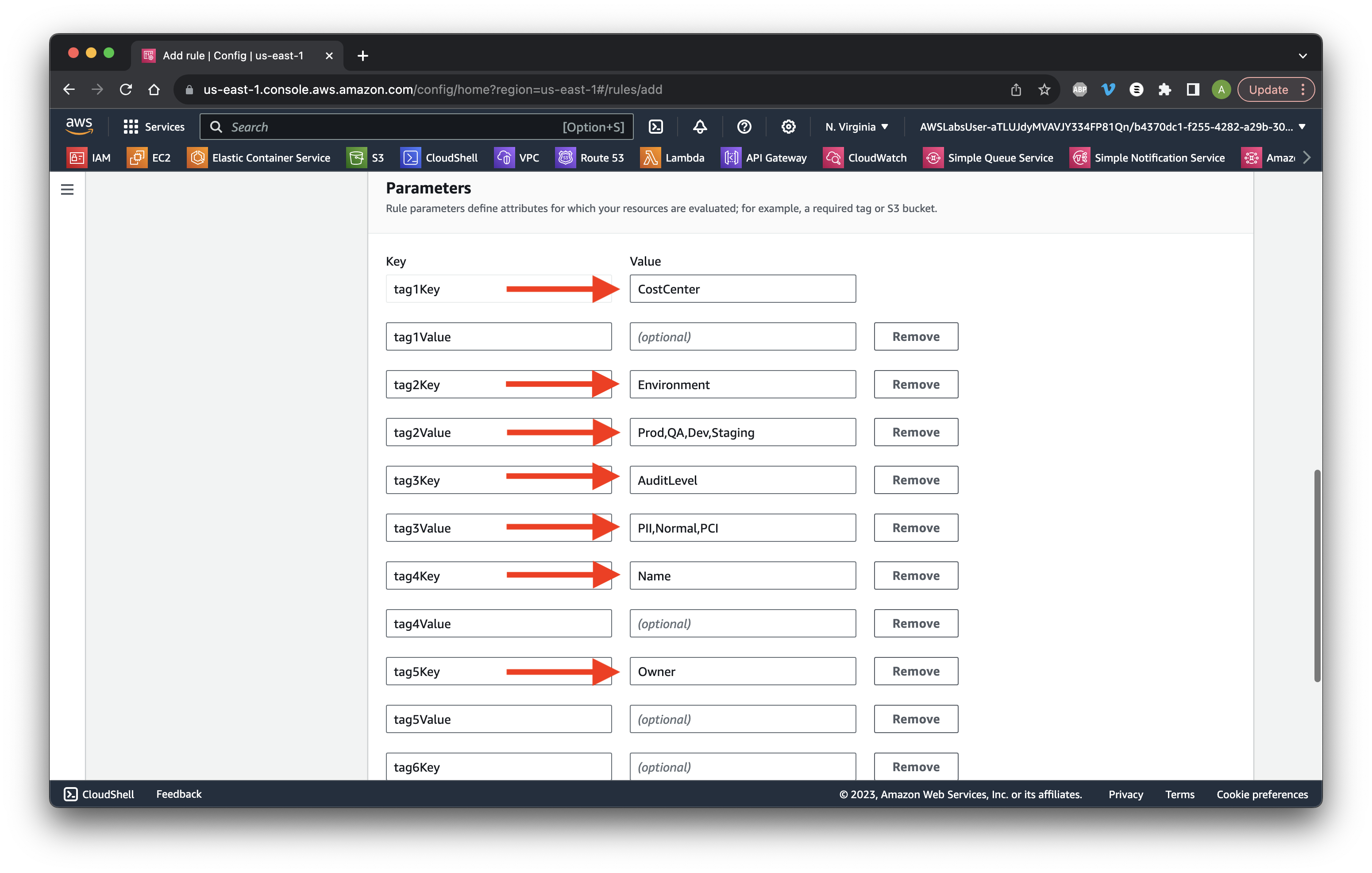The width and height of the screenshot is (1372, 873).
Task: Open the Terms link
Action: click(1179, 794)
